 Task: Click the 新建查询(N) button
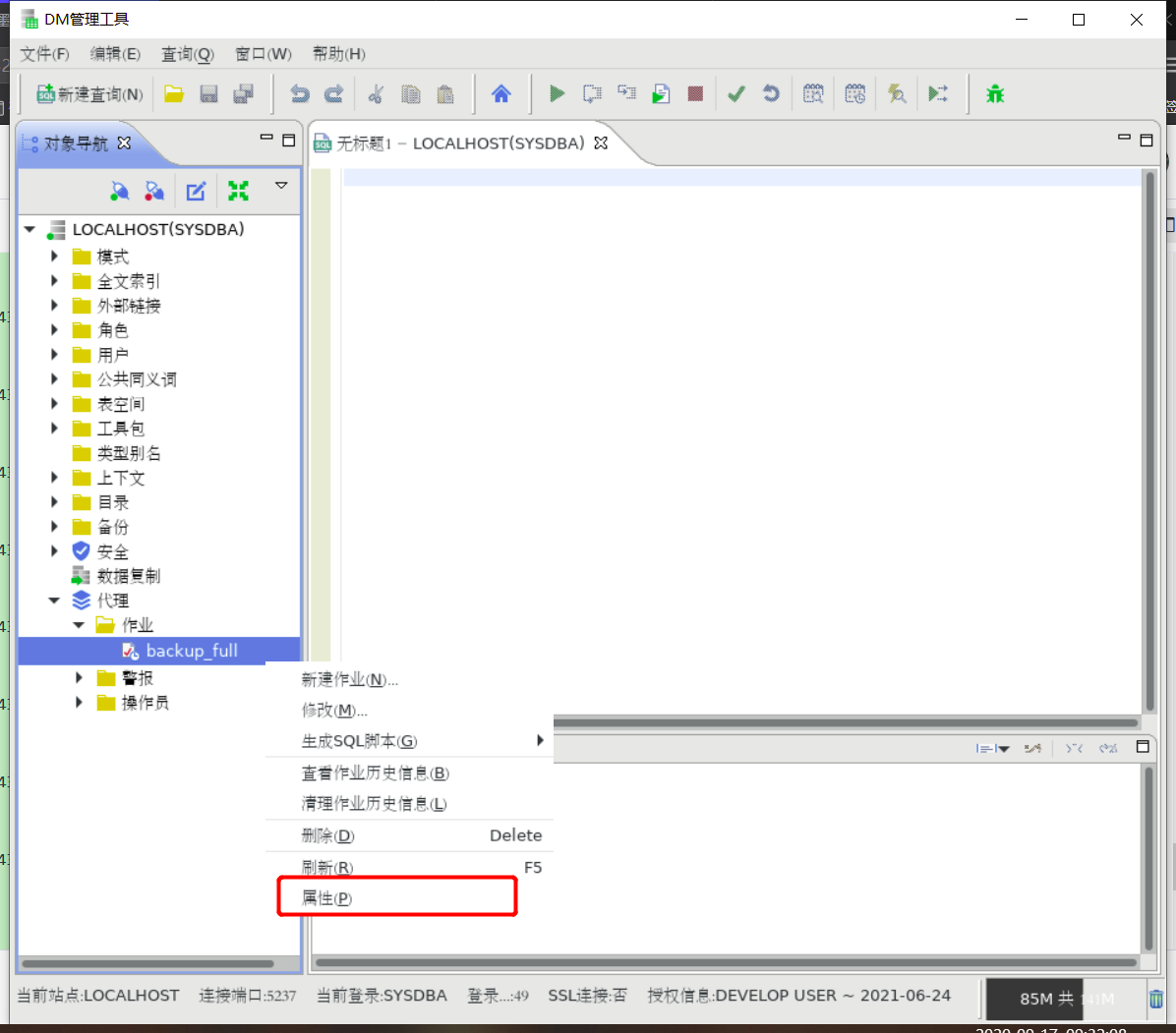click(x=87, y=93)
